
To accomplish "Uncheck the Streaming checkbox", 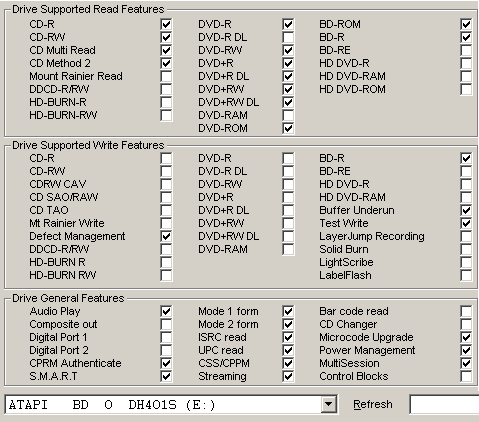I will [x=288, y=376].
